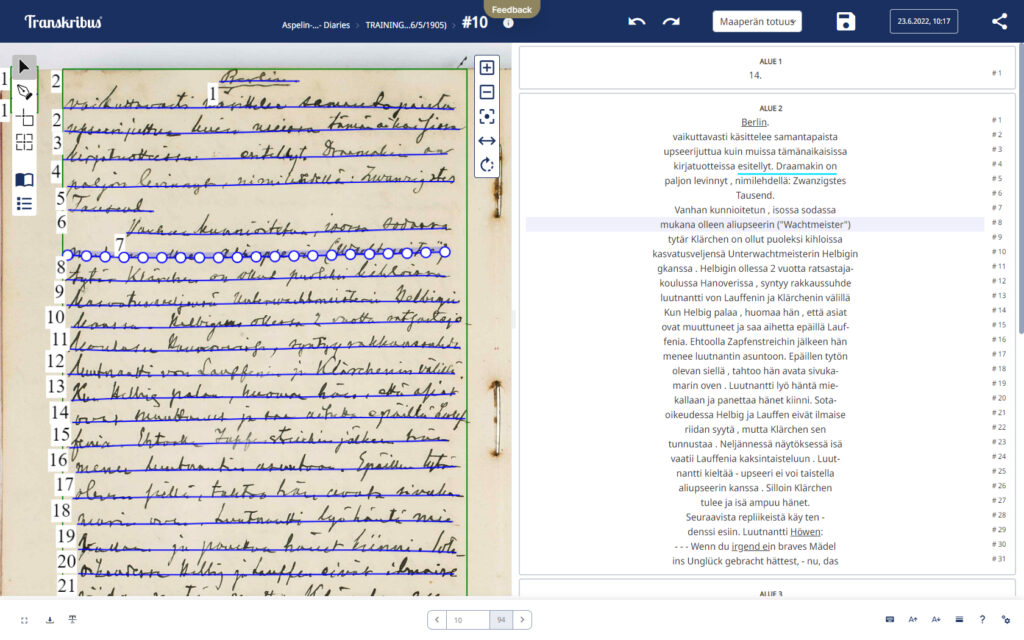The height and width of the screenshot is (640, 1024).
Task: Undo the last edit
Action: click(x=637, y=22)
